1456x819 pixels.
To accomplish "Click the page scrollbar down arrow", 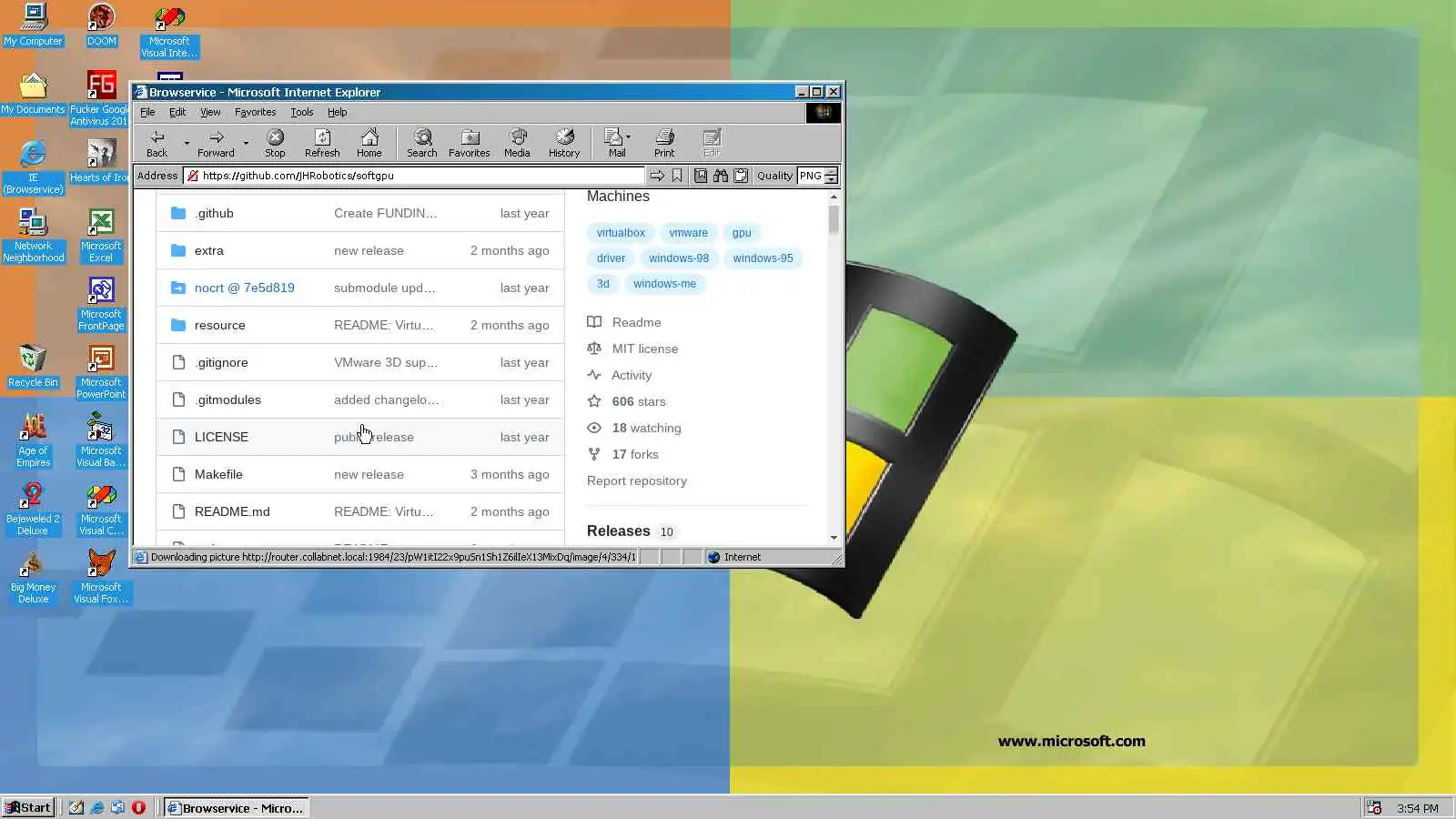I will pyautogui.click(x=834, y=538).
